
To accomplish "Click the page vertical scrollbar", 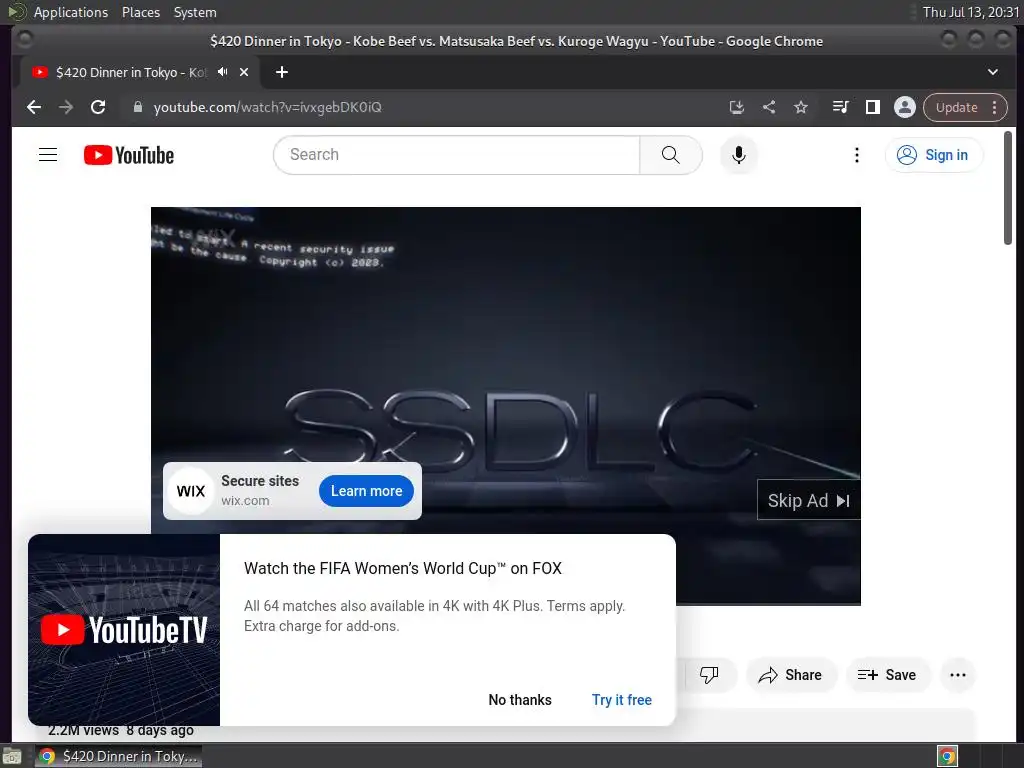I will [x=1008, y=188].
